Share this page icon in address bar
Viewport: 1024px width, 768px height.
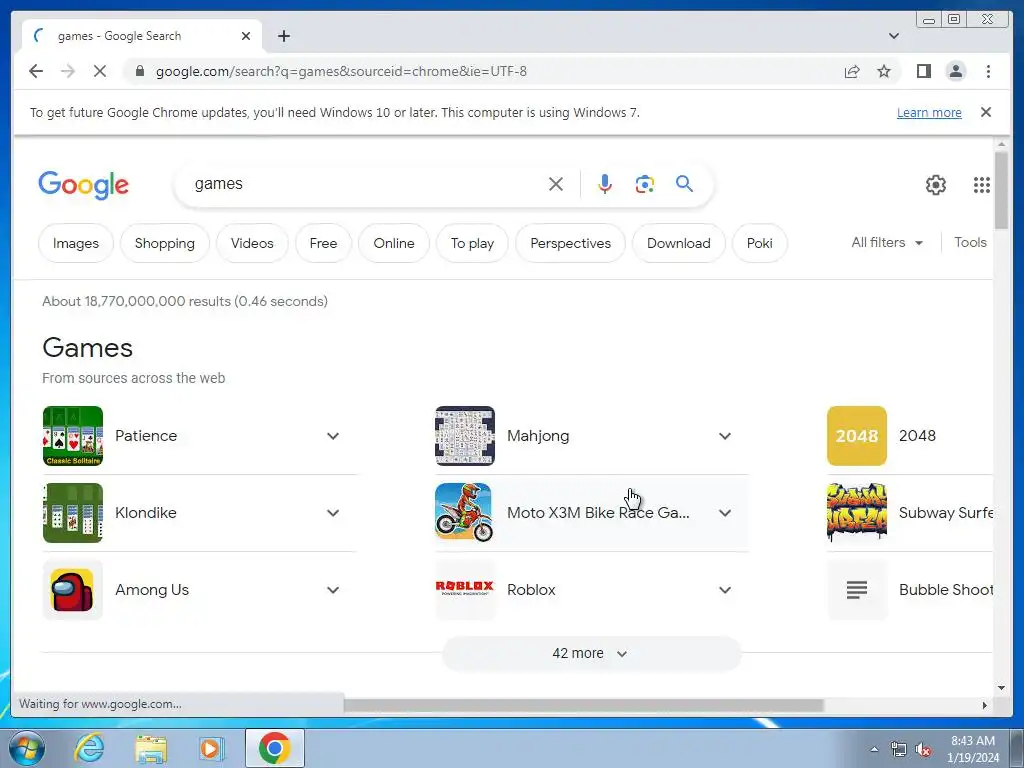(852, 71)
